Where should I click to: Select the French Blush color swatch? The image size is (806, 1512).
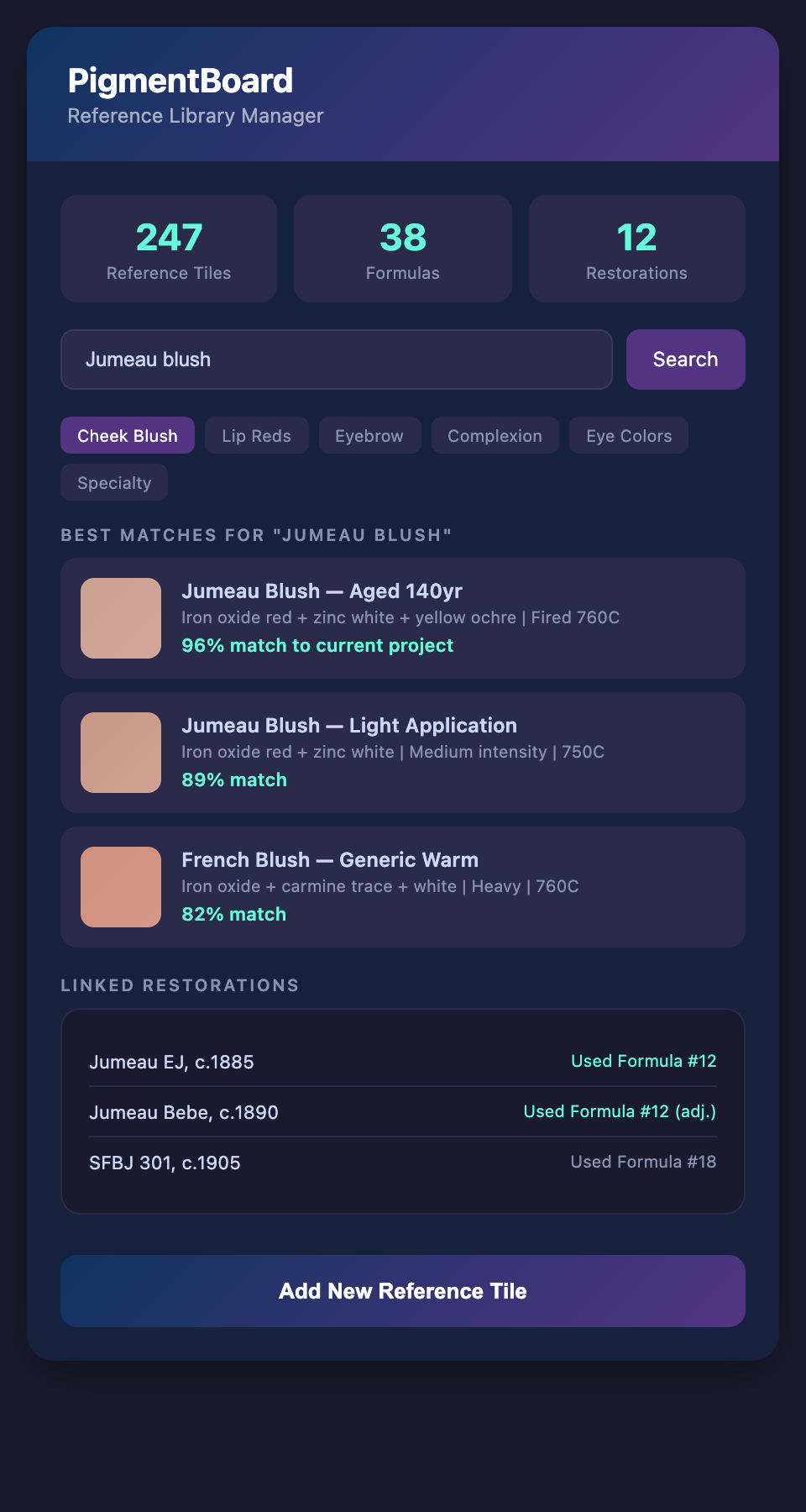point(121,887)
